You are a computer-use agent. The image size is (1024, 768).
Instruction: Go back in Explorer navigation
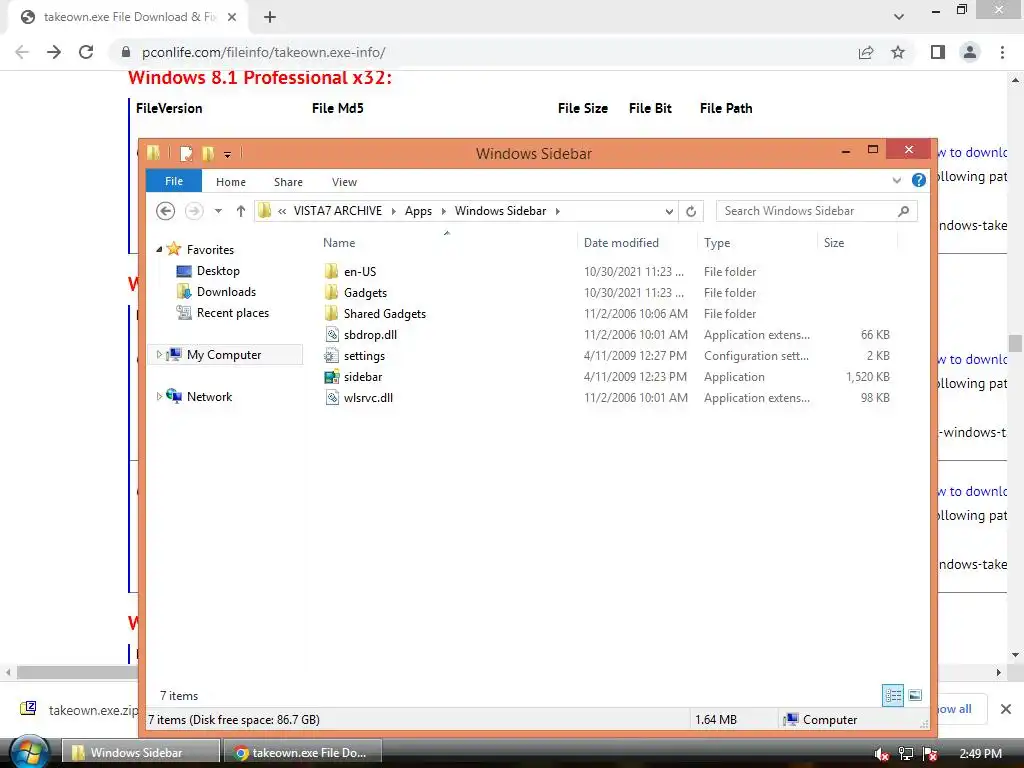point(166,211)
